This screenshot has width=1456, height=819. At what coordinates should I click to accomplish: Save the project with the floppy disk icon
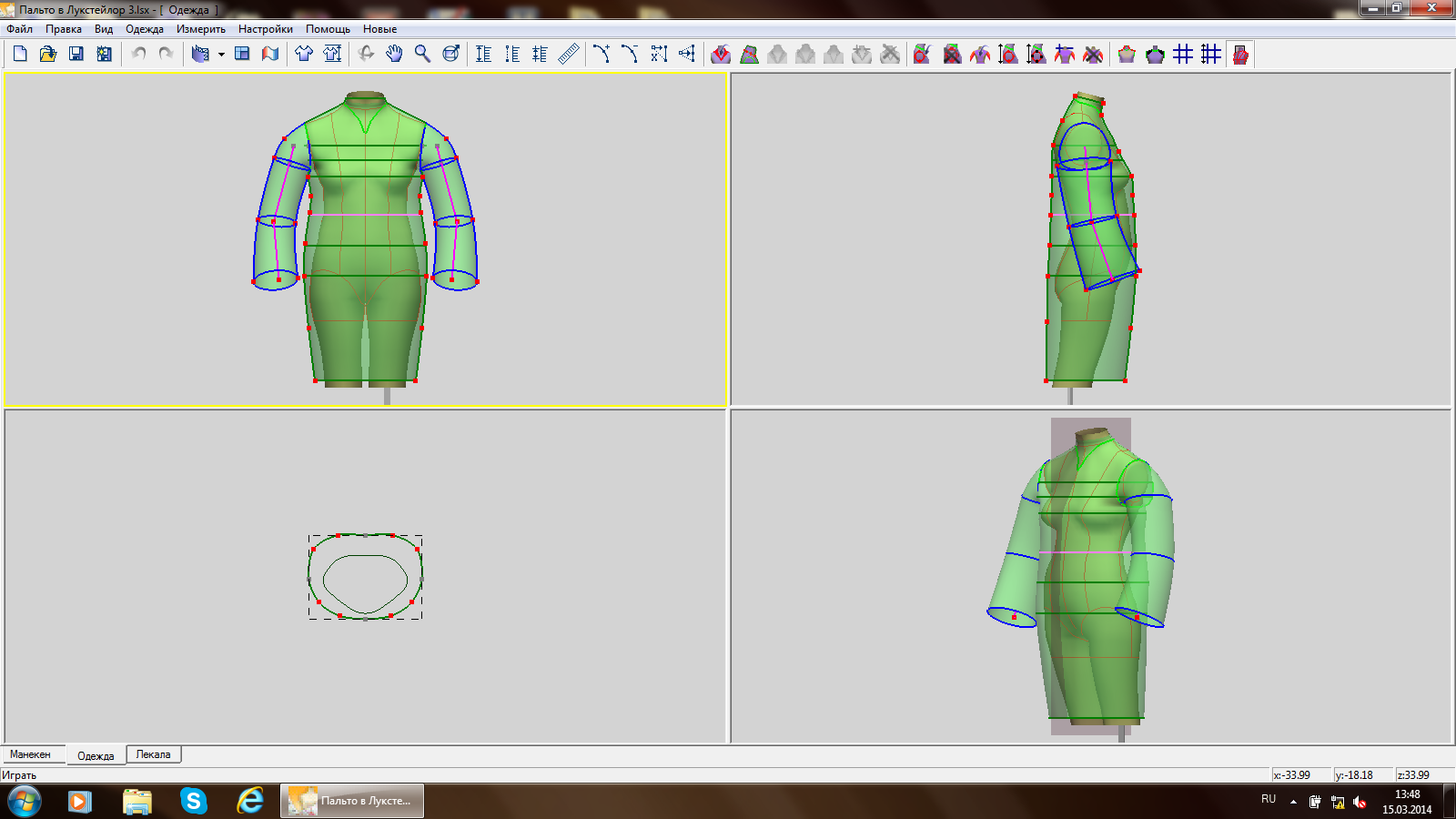[x=76, y=55]
